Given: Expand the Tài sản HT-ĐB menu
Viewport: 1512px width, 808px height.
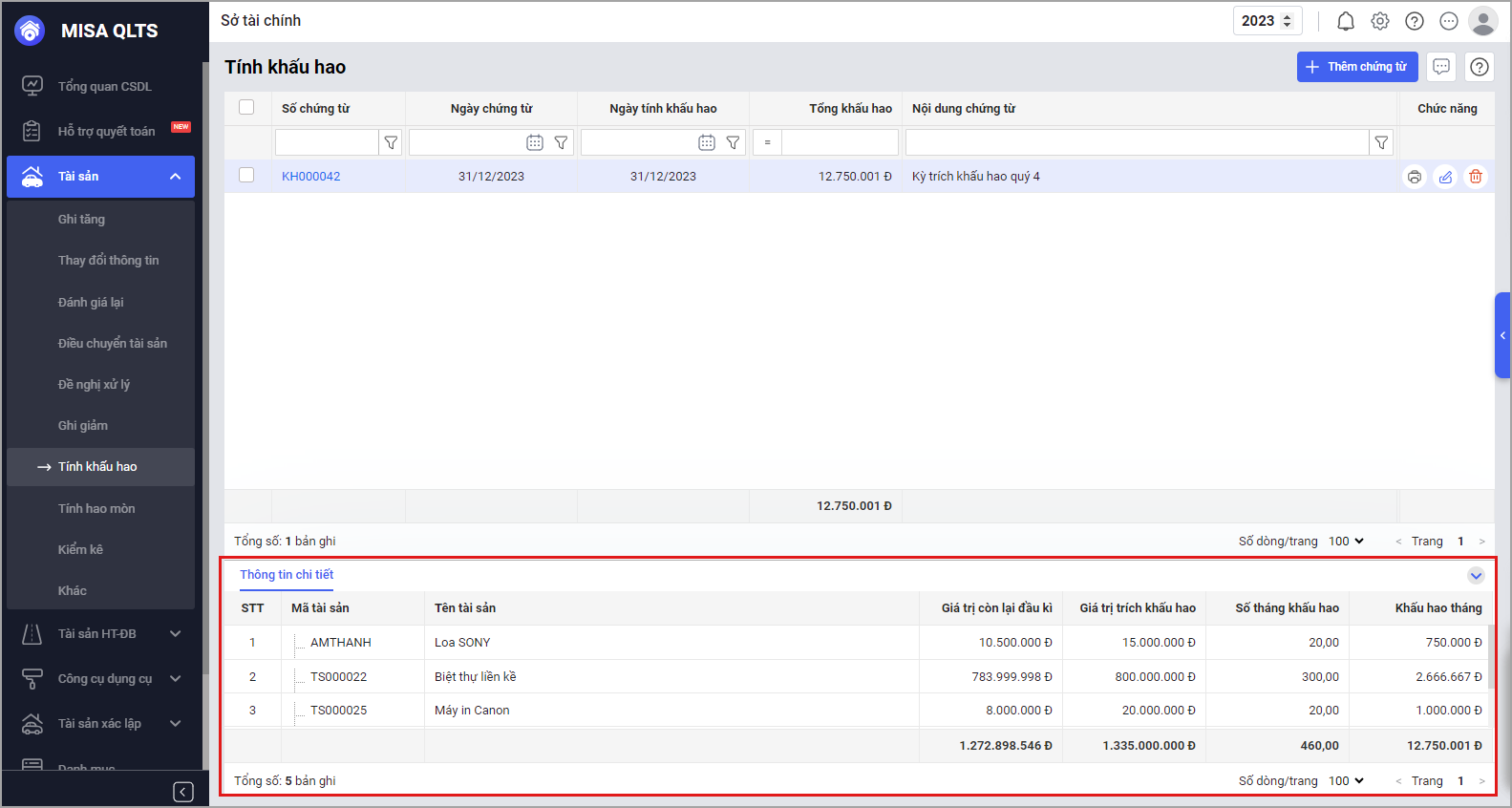Looking at the screenshot, I should click(175, 633).
